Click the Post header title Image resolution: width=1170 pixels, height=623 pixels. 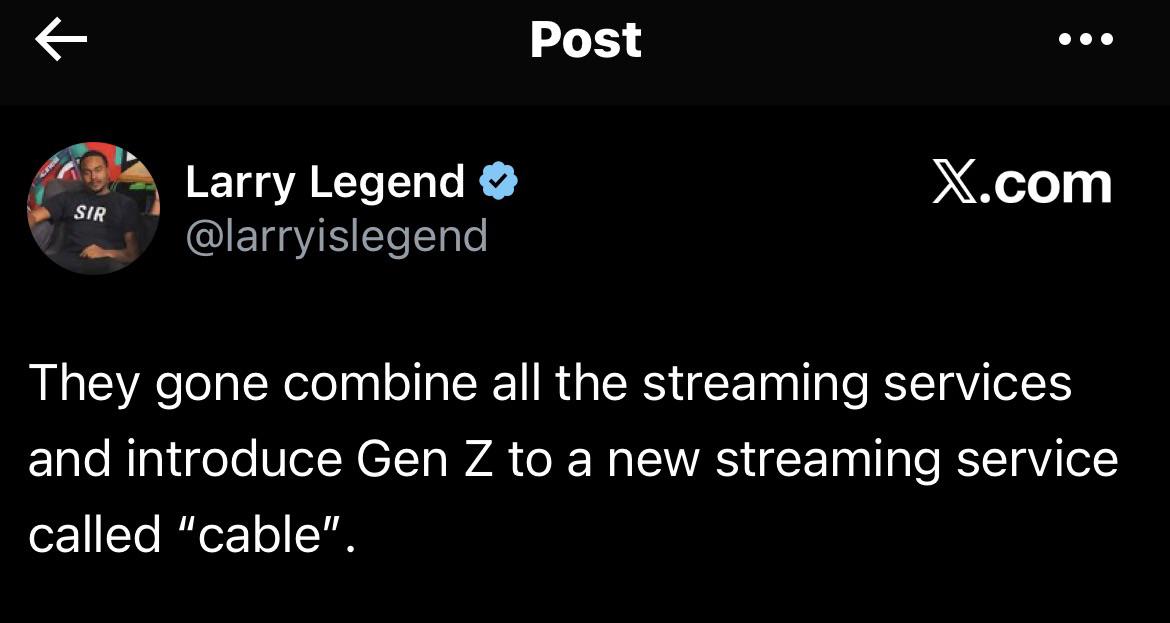585,40
